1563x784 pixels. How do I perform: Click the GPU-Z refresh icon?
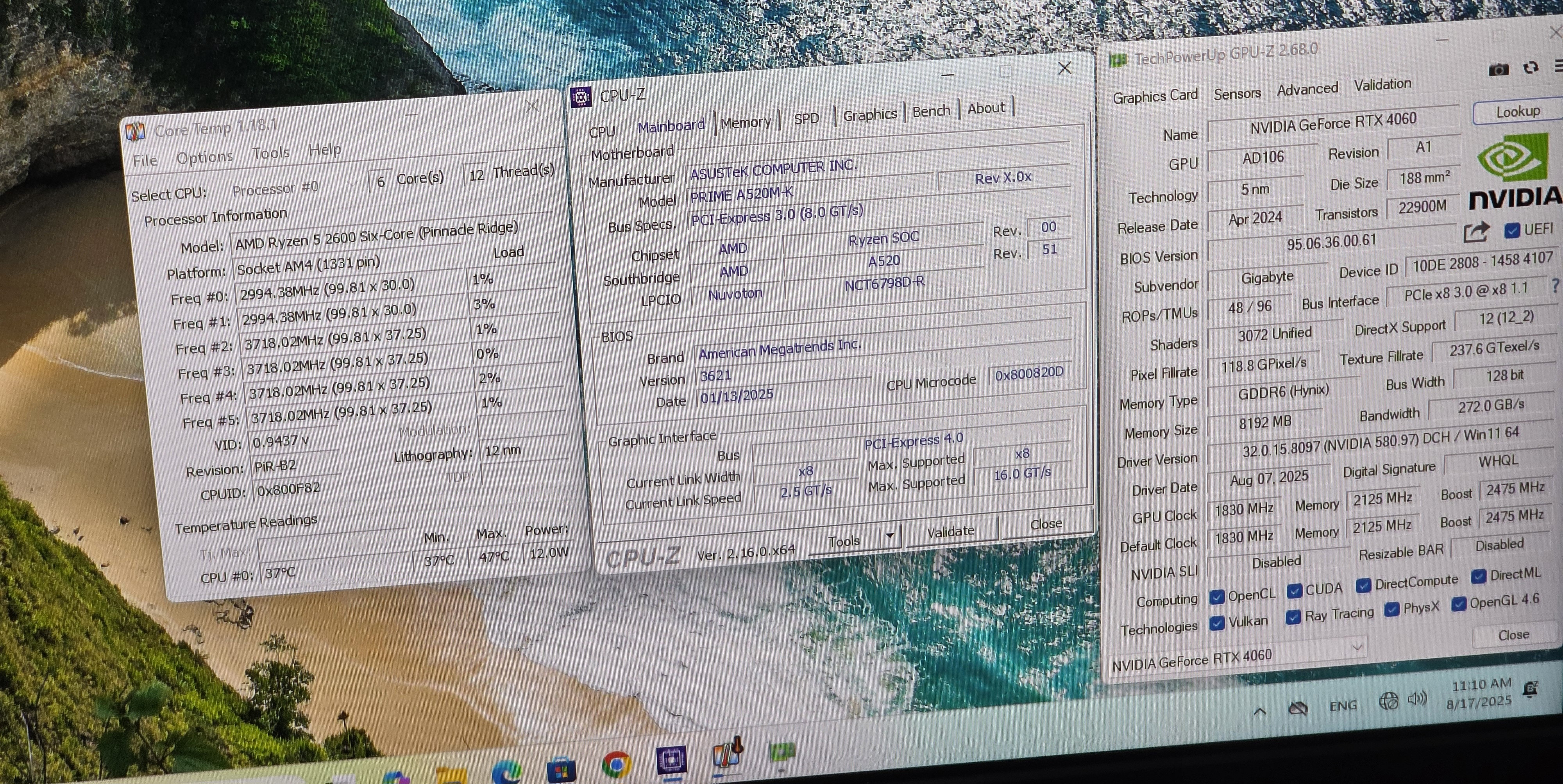(1531, 67)
